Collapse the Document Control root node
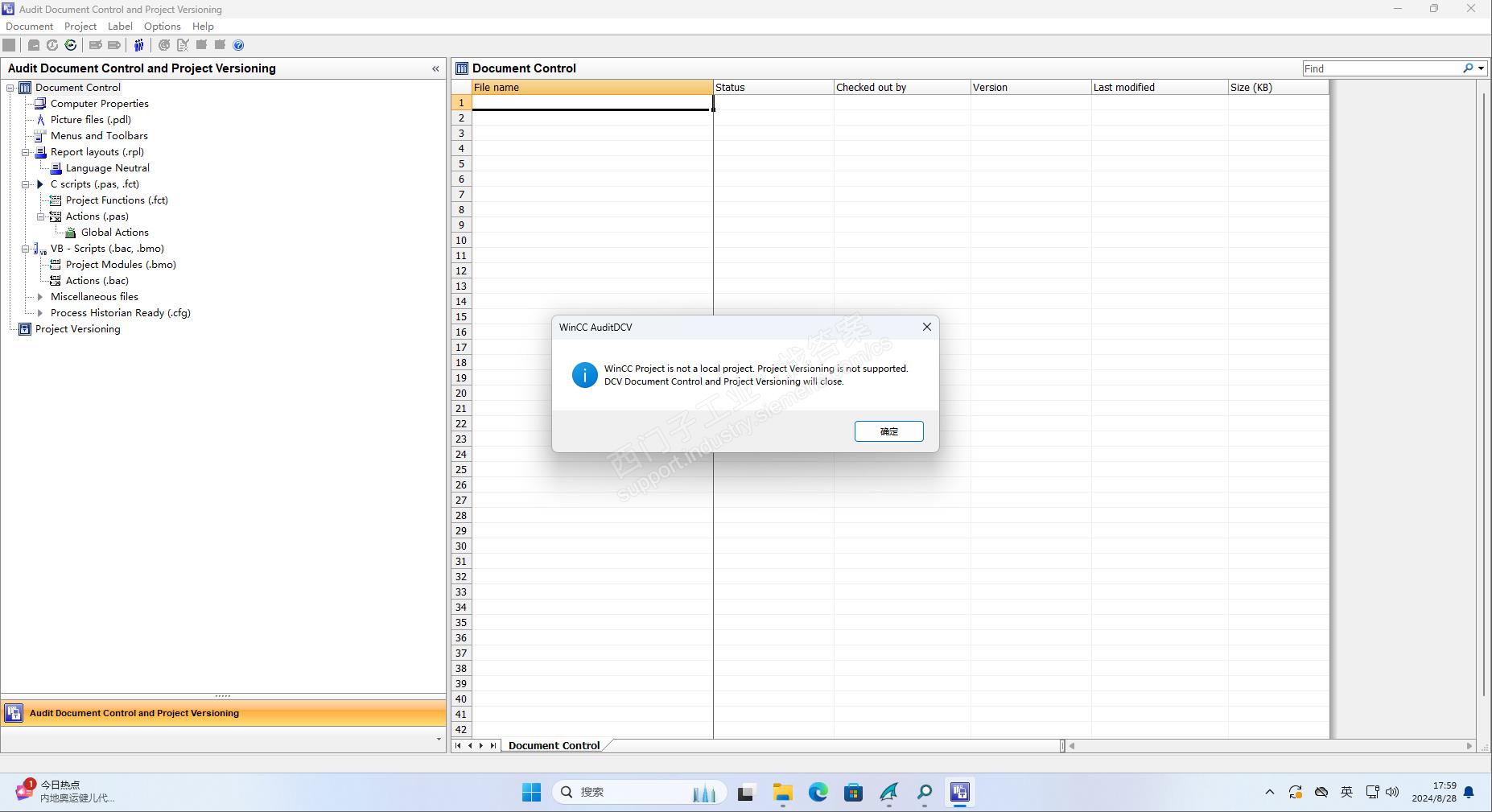Image resolution: width=1492 pixels, height=812 pixels. coord(10,88)
